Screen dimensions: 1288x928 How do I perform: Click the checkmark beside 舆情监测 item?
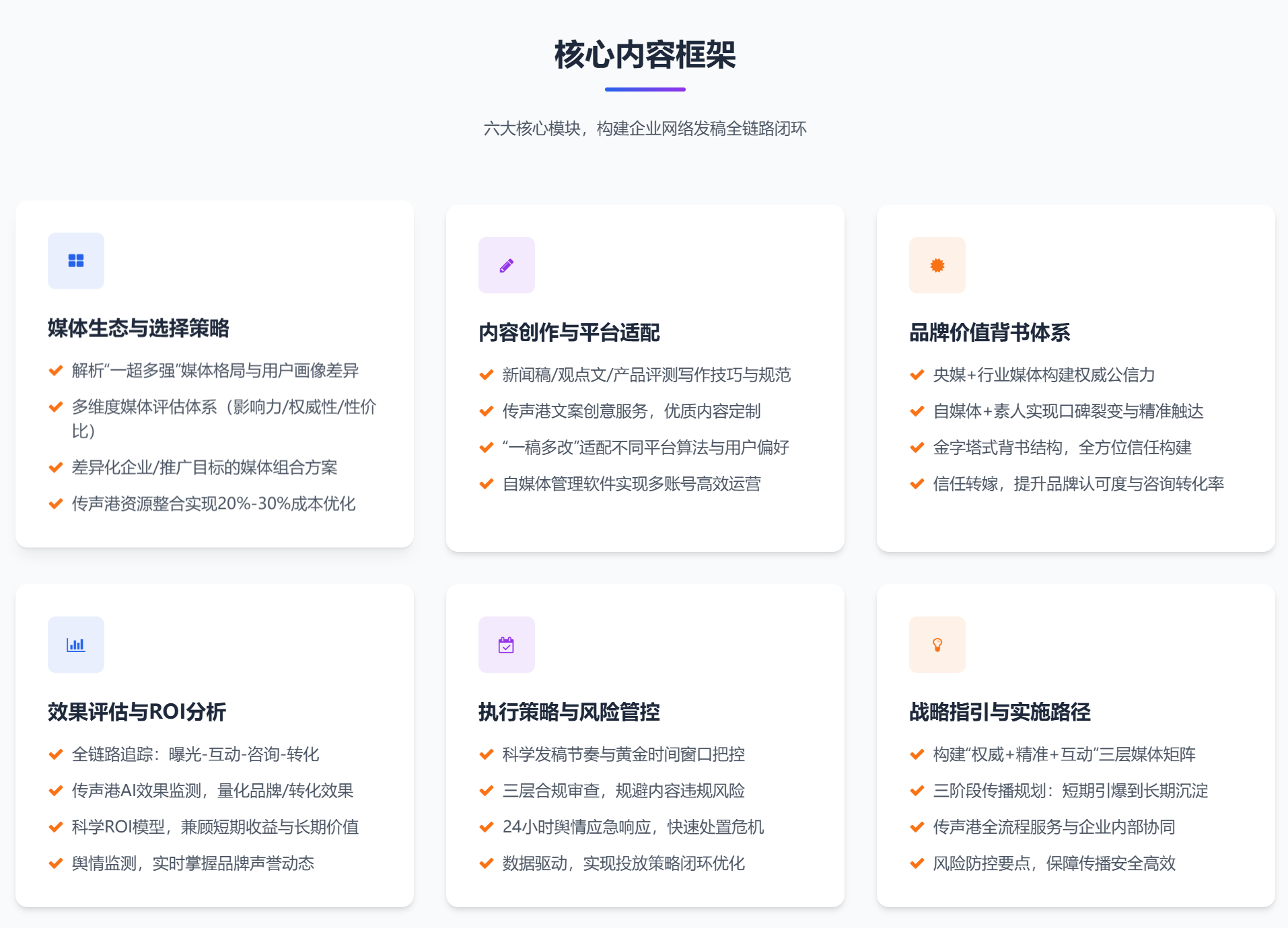tap(55, 863)
